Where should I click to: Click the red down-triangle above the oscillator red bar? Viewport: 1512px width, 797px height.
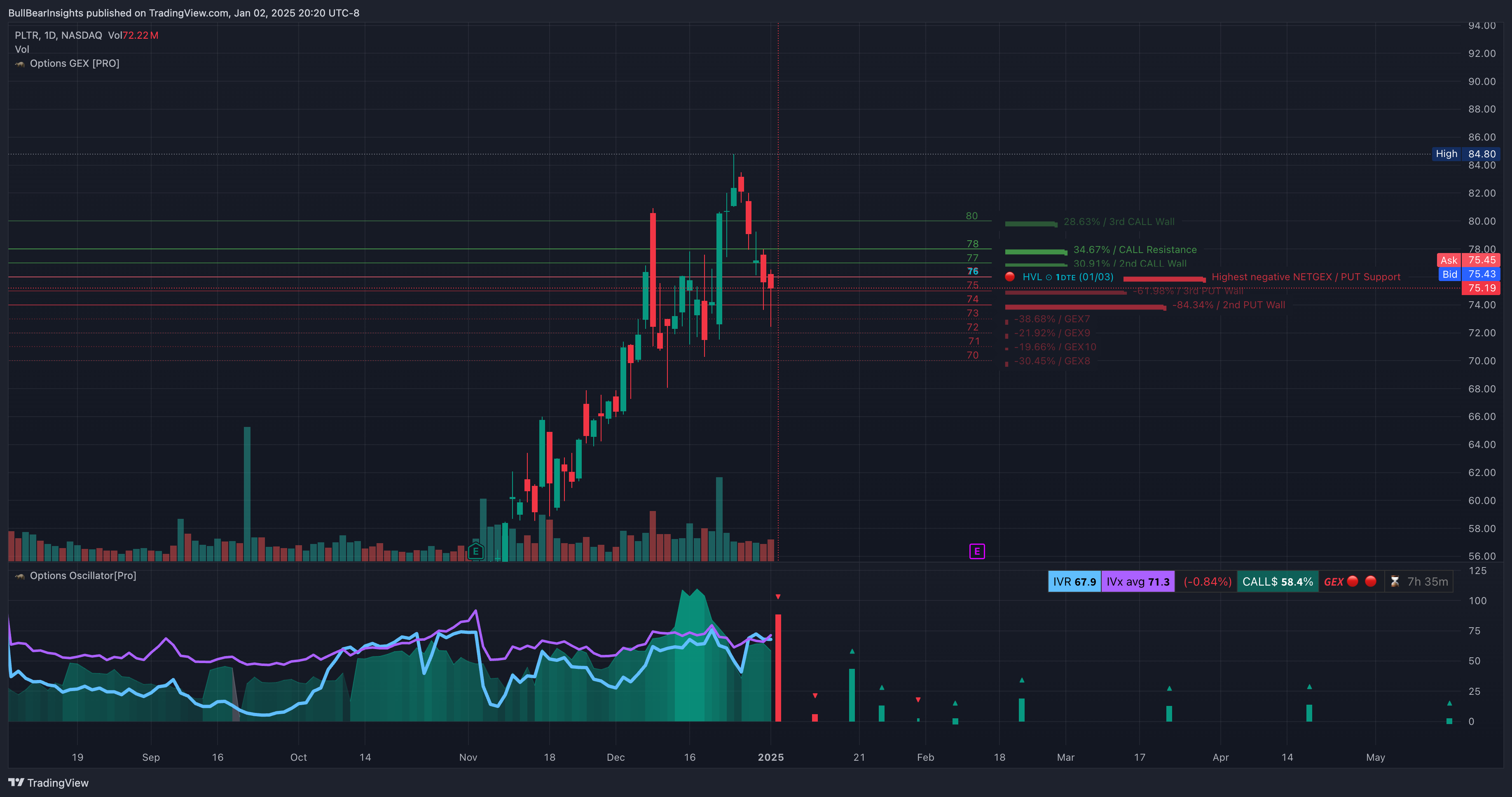point(778,597)
